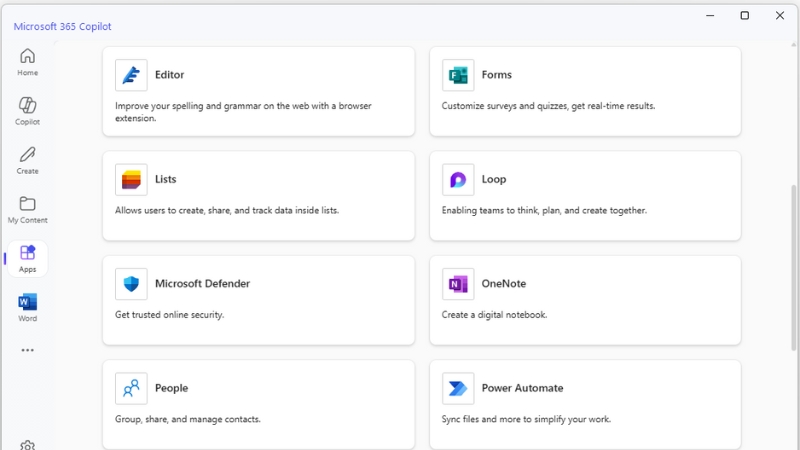Click the Power Automate app icon
The image size is (800, 450).
(x=458, y=388)
